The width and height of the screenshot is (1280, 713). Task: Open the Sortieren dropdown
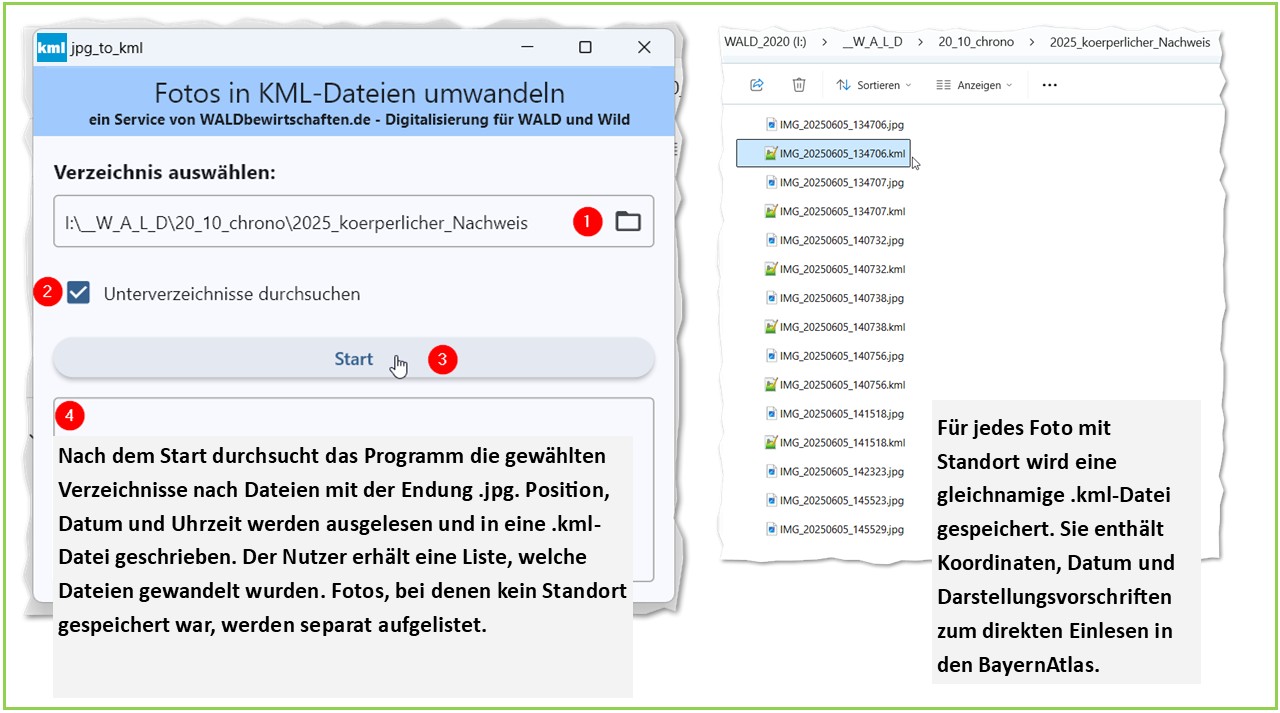(x=873, y=85)
